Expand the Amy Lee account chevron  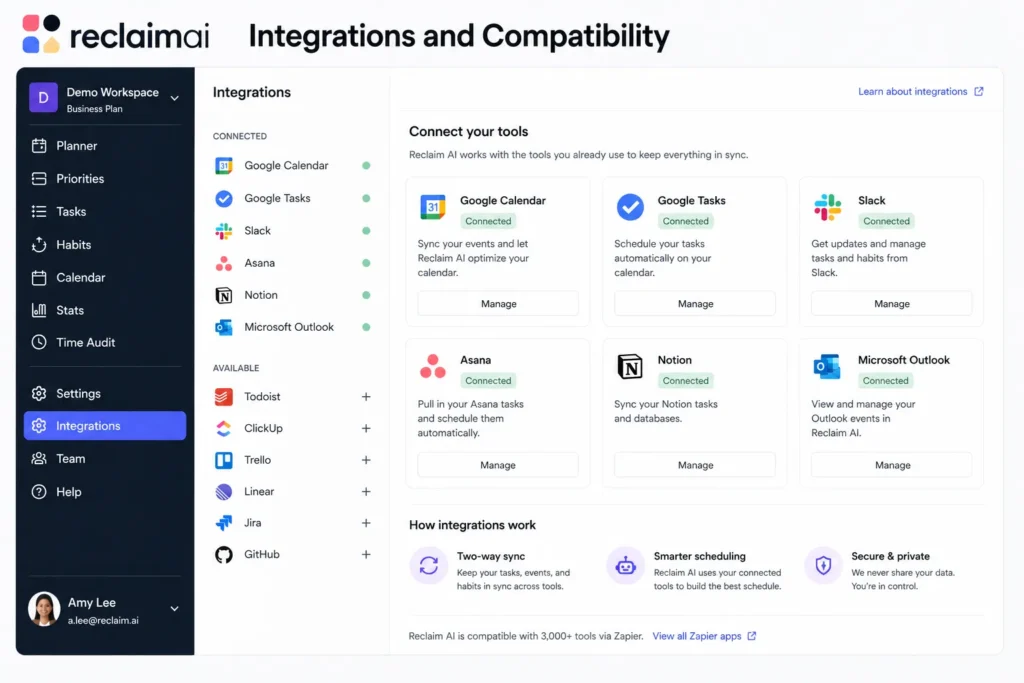[x=174, y=609]
